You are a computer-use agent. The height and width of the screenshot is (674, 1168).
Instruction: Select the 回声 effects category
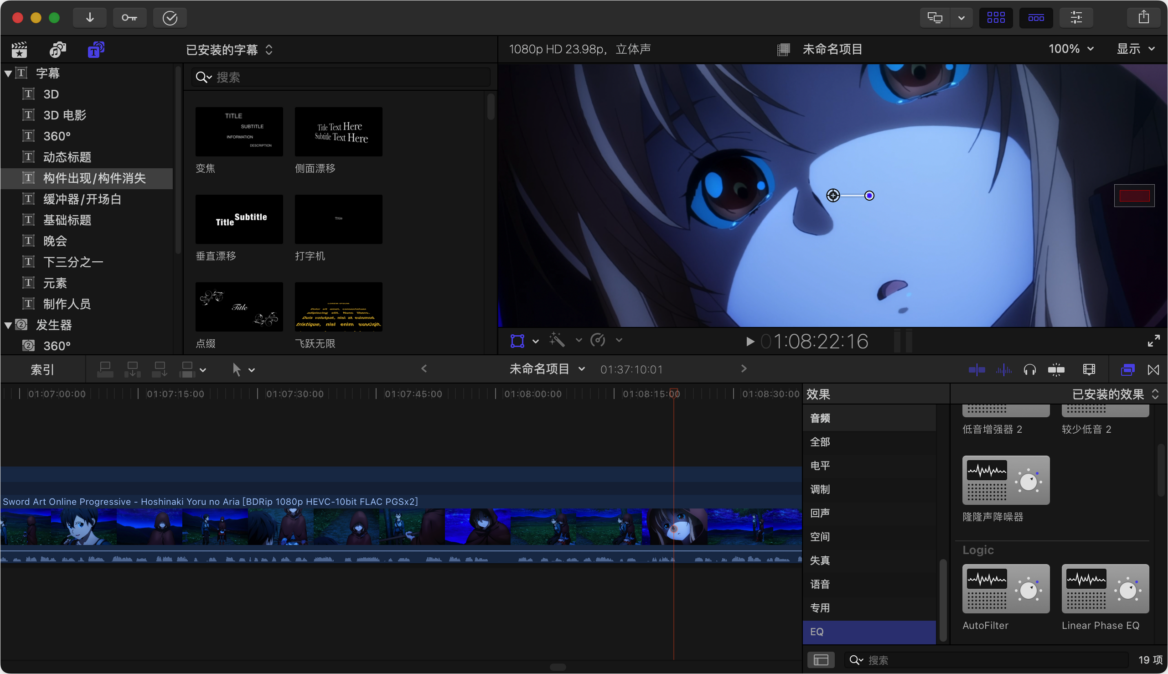tap(869, 513)
